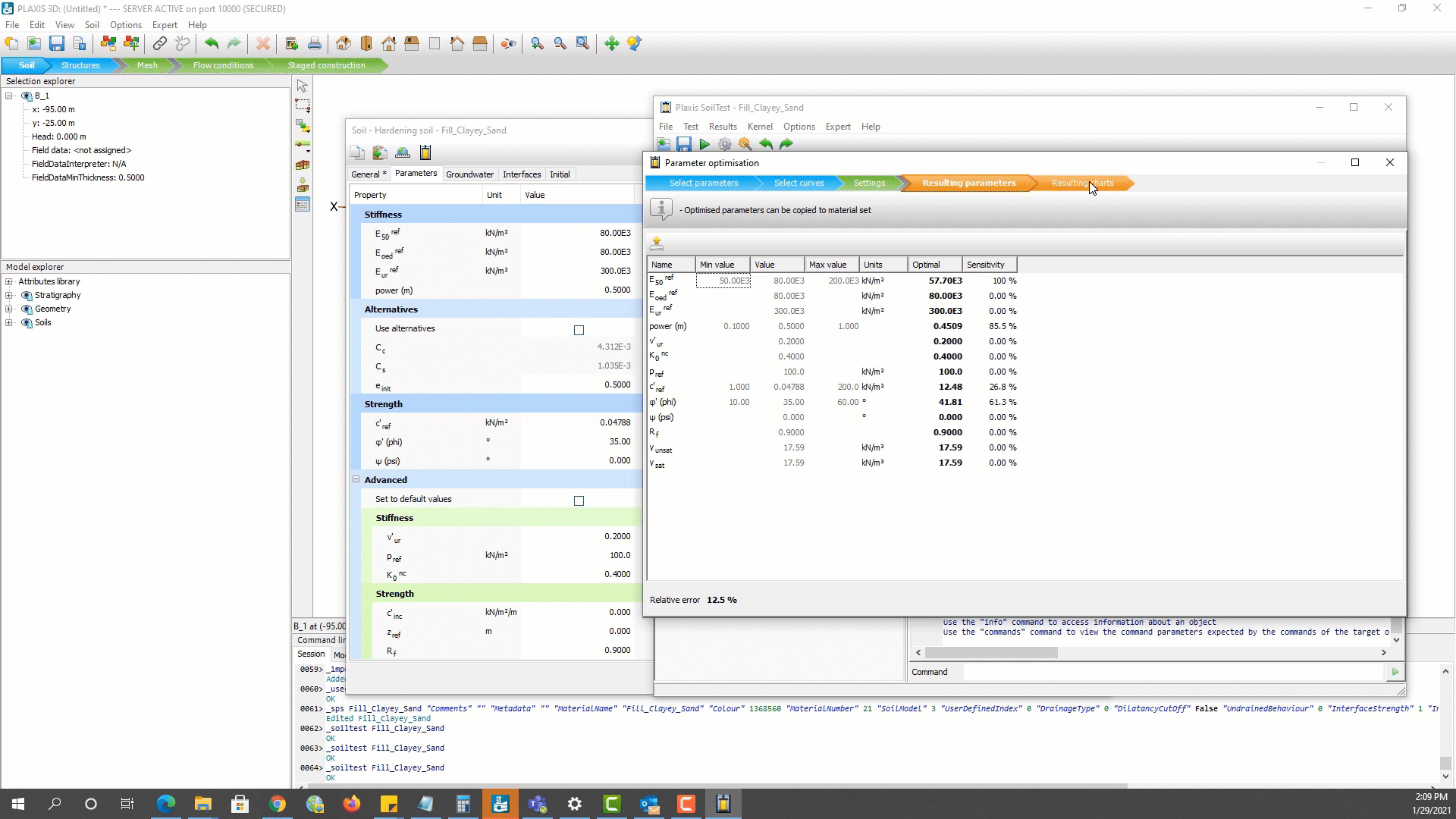Open the Resulting charts step
The image size is (1456, 819).
point(1082,183)
